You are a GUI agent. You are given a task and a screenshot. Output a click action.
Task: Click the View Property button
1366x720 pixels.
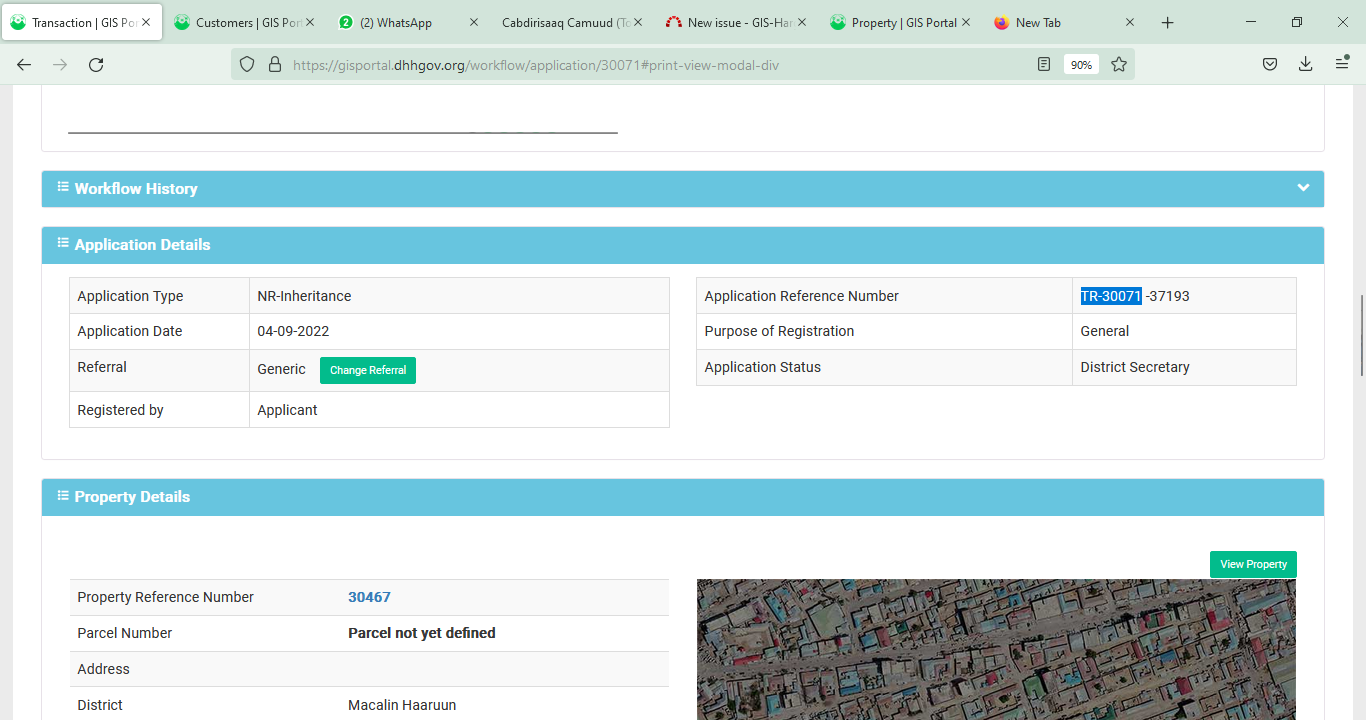1253,564
